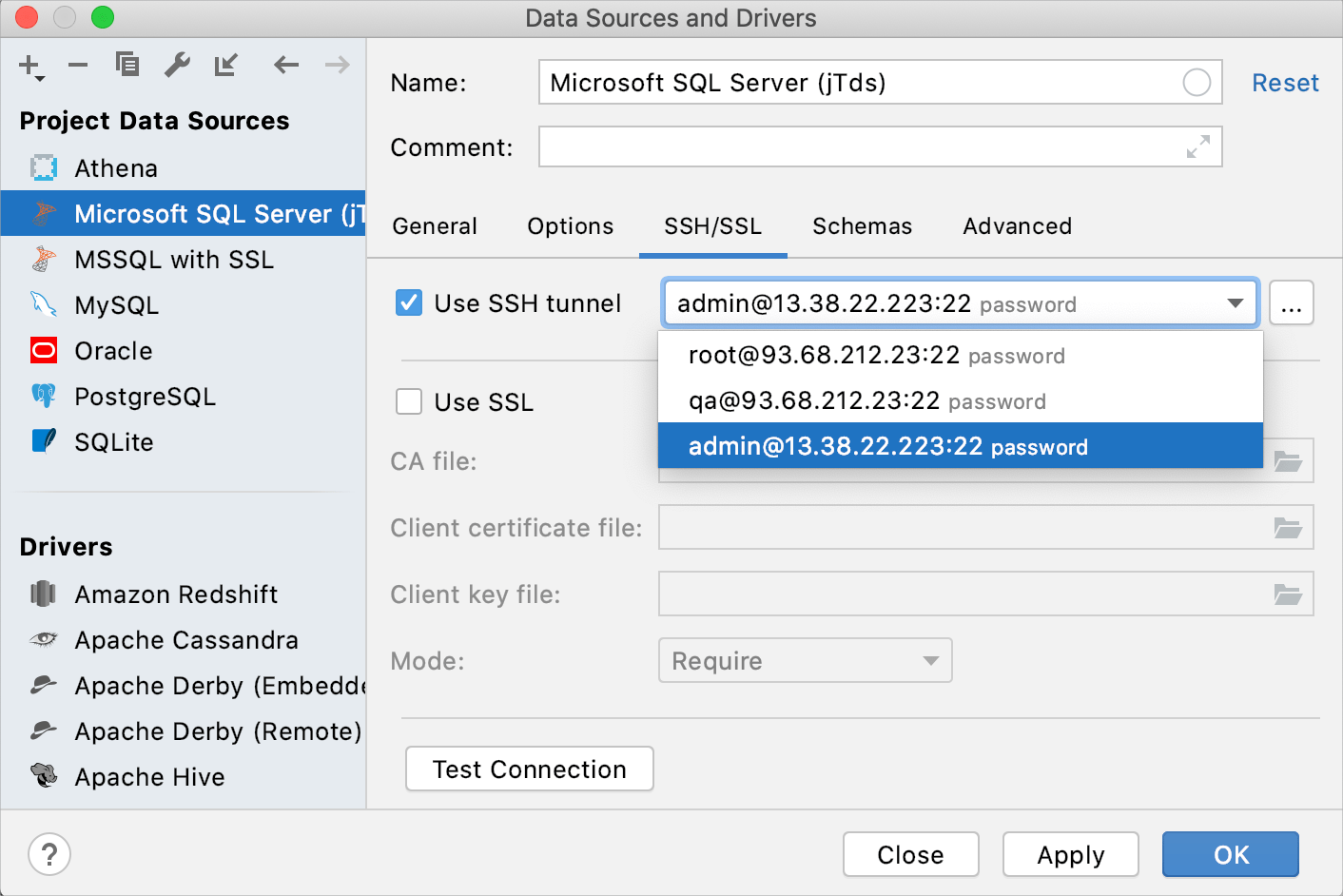Click the Apache Cassandra eye icon
This screenshot has height=896, width=1343.
44,640
